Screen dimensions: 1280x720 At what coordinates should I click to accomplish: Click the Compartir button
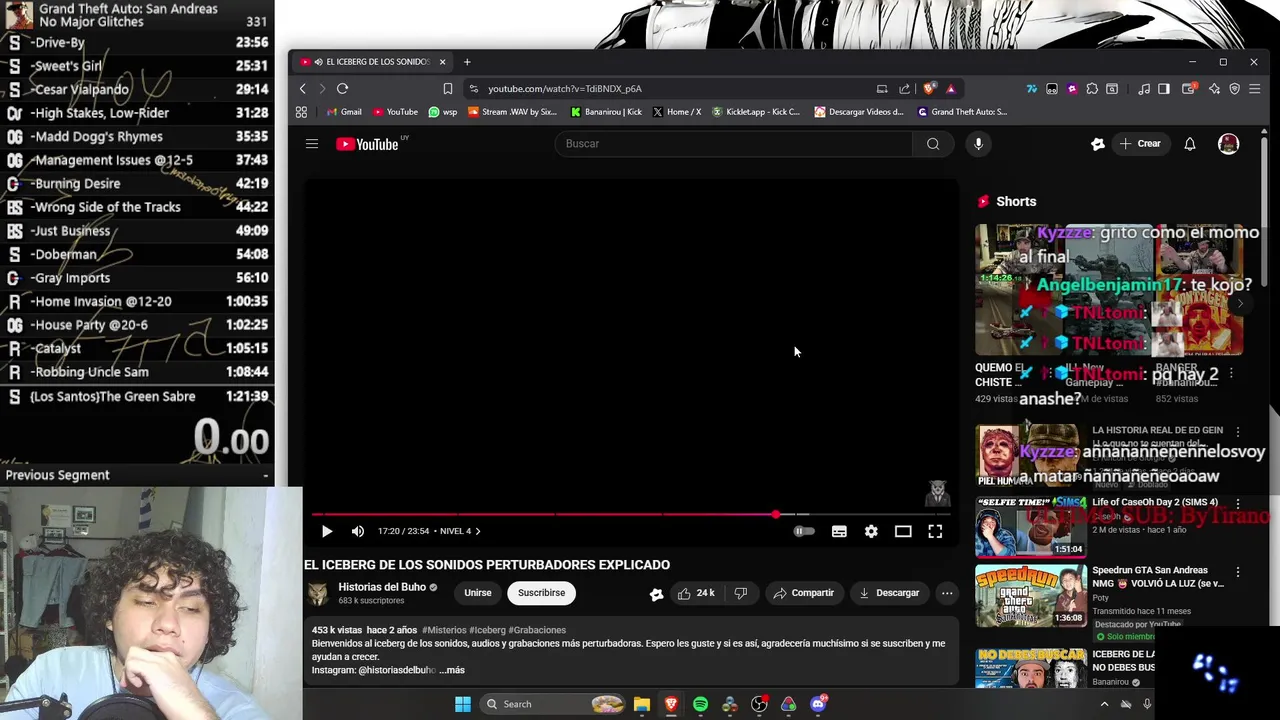pos(803,593)
